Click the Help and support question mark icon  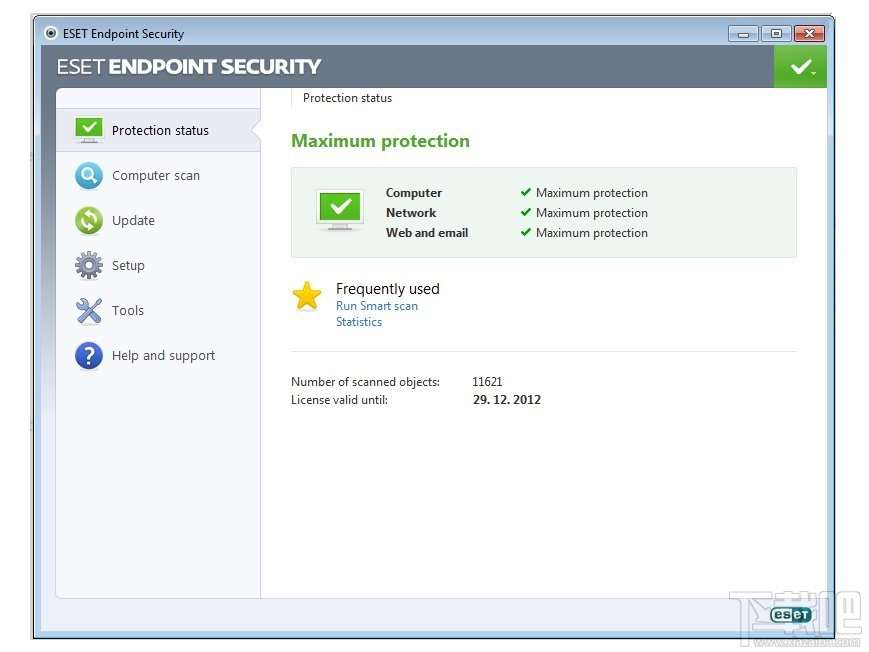point(88,355)
